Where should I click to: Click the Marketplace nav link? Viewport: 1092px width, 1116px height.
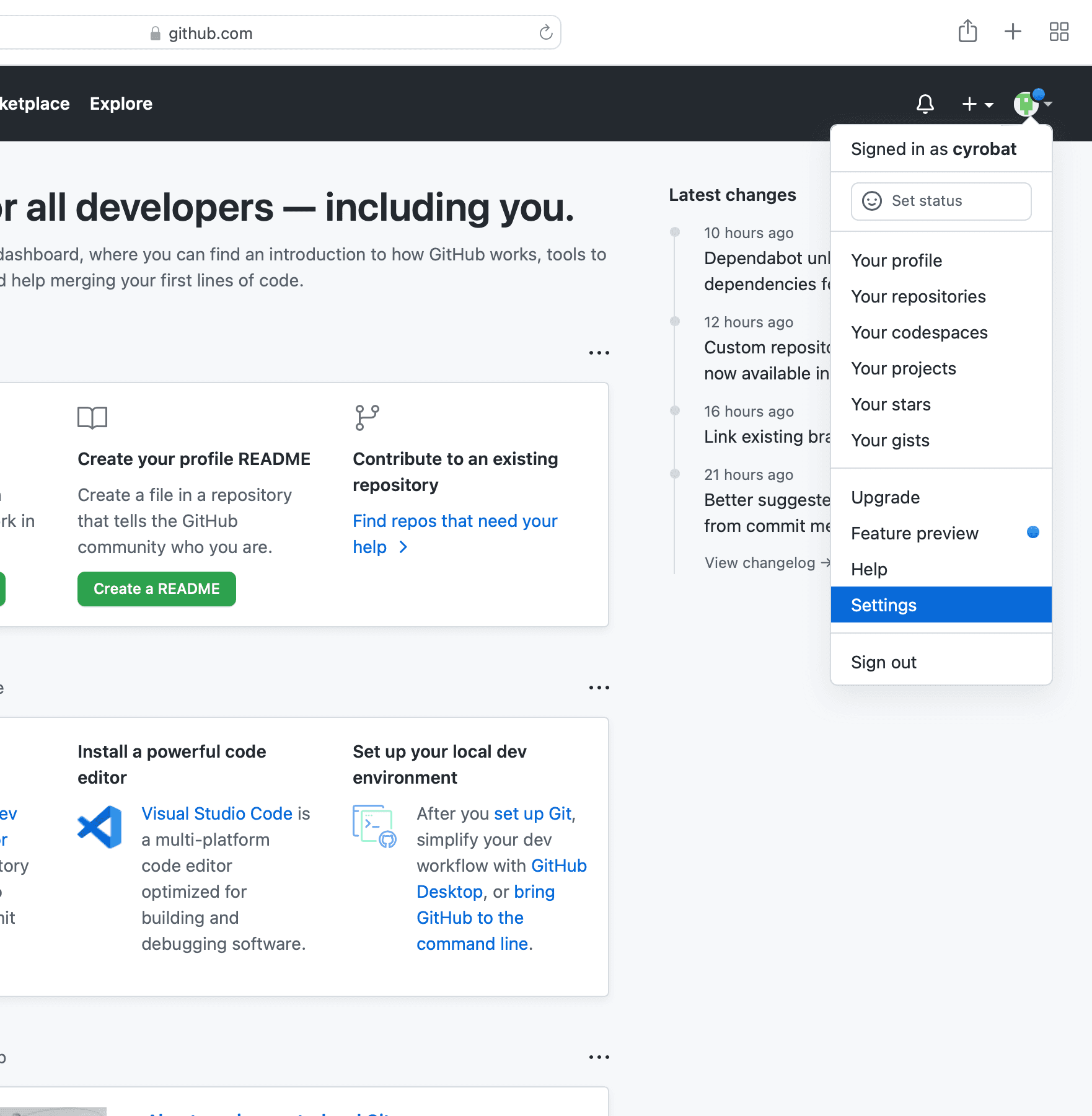[35, 104]
